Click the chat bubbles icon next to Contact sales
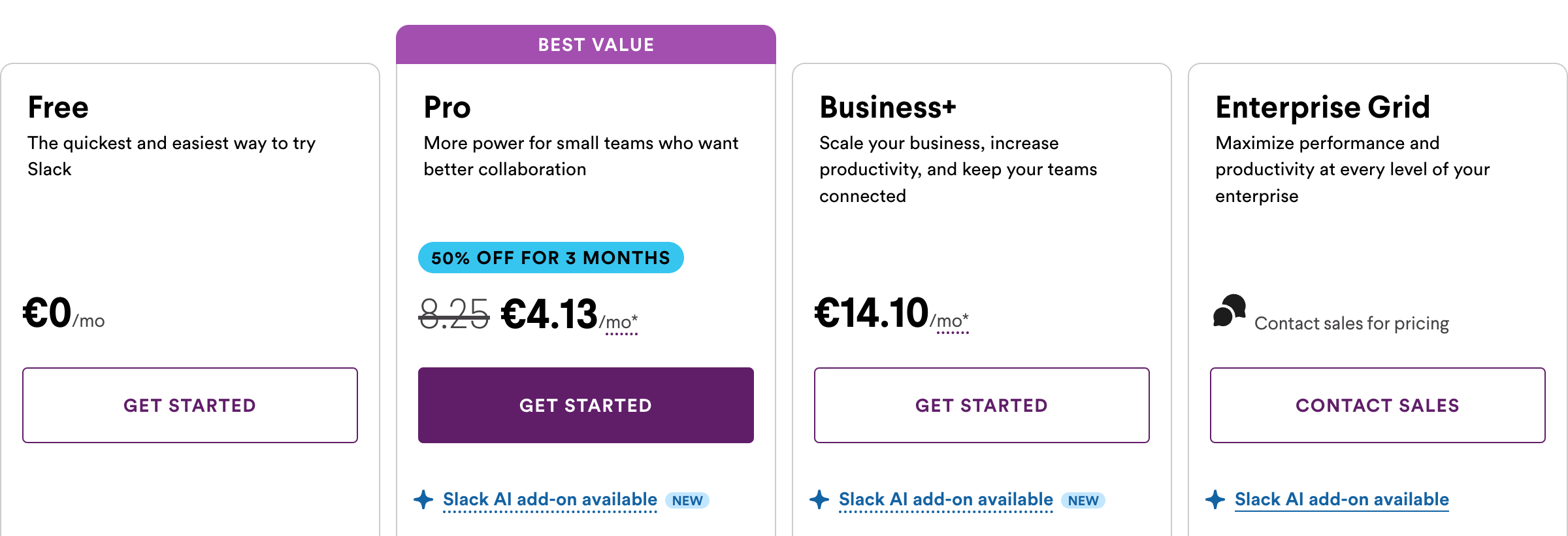 (x=1228, y=314)
